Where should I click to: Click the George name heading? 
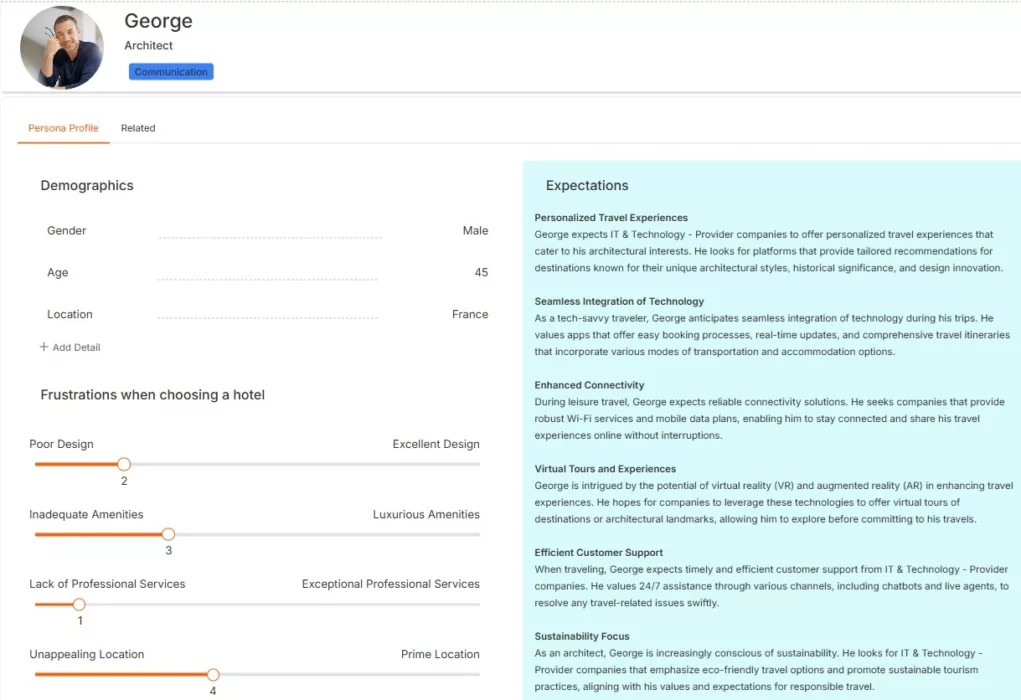[158, 21]
